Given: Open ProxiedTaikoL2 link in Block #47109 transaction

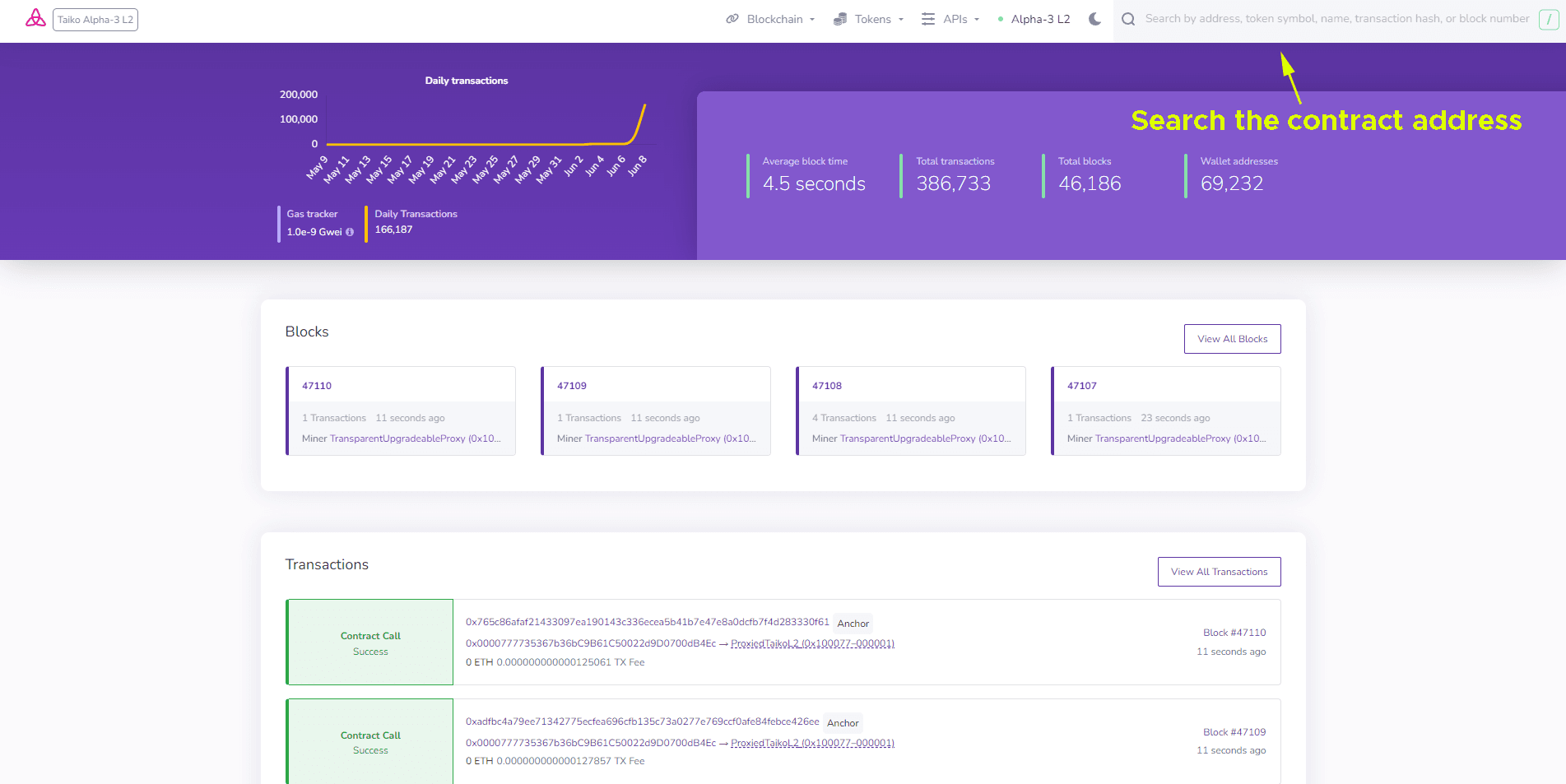Looking at the screenshot, I should [x=812, y=743].
